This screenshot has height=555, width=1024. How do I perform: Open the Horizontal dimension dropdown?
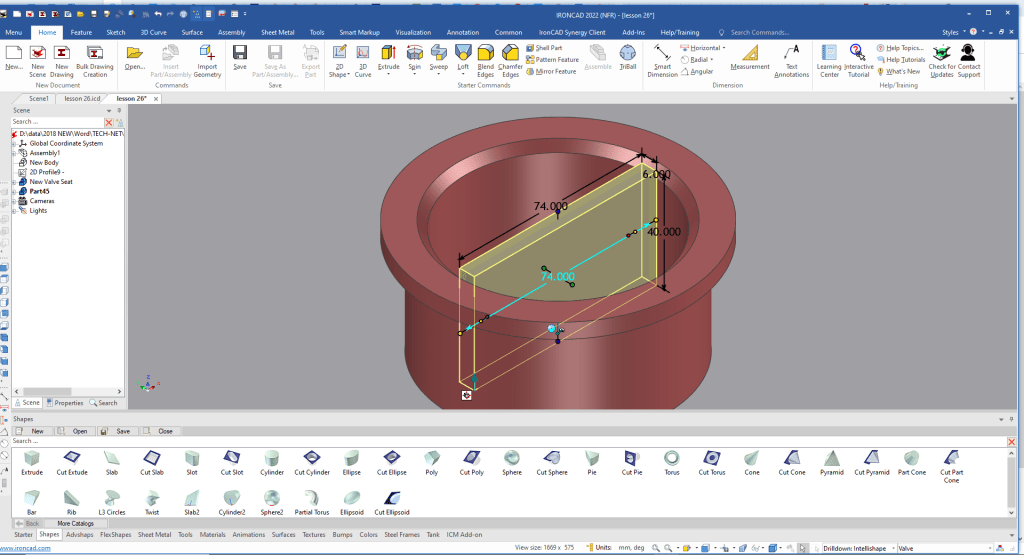(724, 48)
